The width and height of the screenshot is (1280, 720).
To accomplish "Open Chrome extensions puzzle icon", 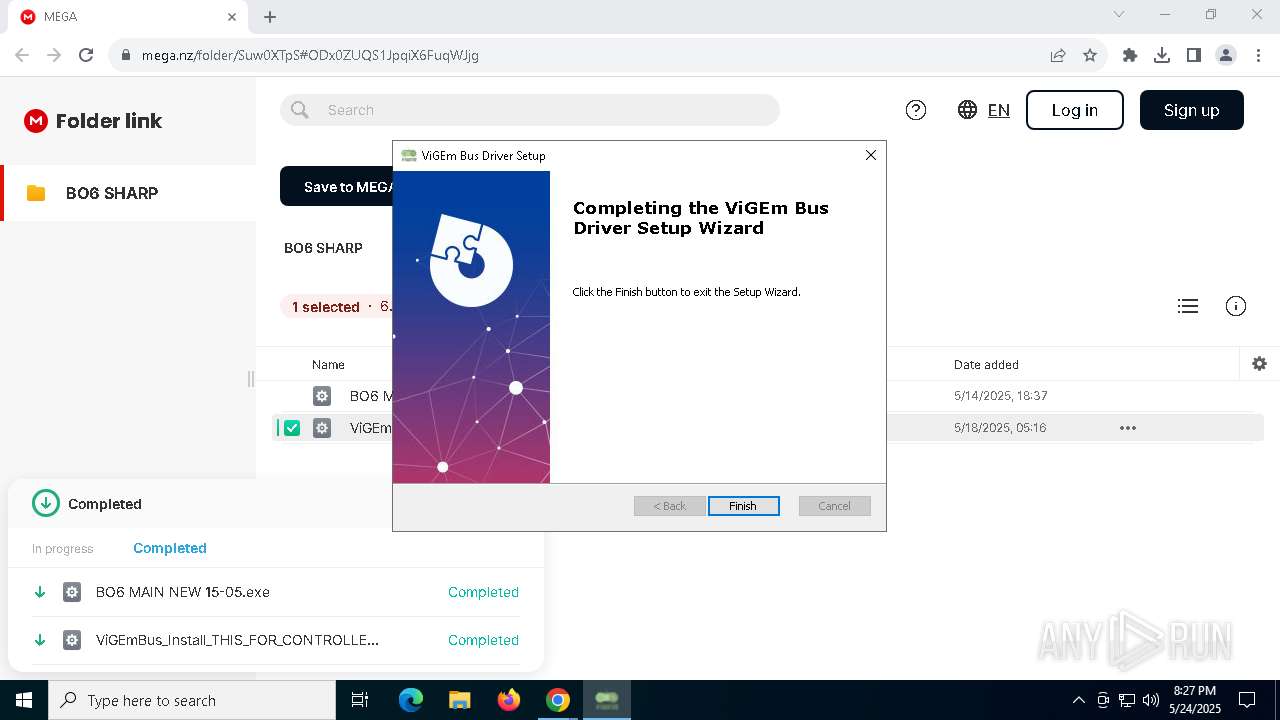I will tap(1130, 55).
